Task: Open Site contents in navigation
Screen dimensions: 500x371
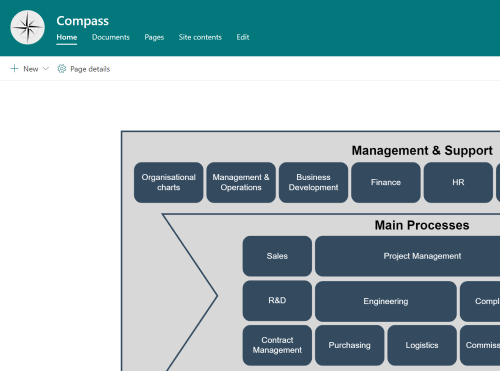Action: click(x=200, y=37)
